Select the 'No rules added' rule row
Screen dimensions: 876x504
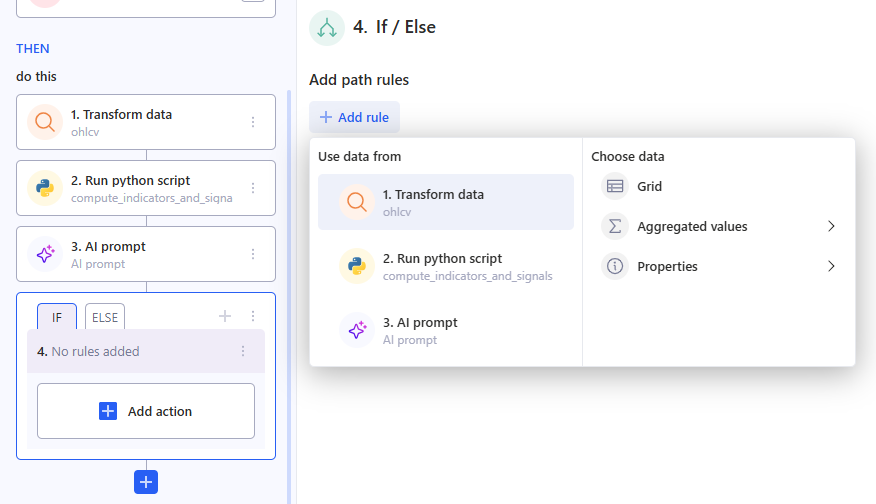[130, 352]
